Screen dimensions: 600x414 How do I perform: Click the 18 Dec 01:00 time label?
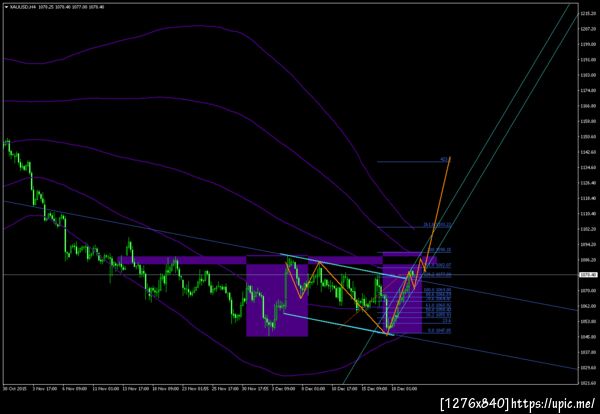(x=404, y=389)
